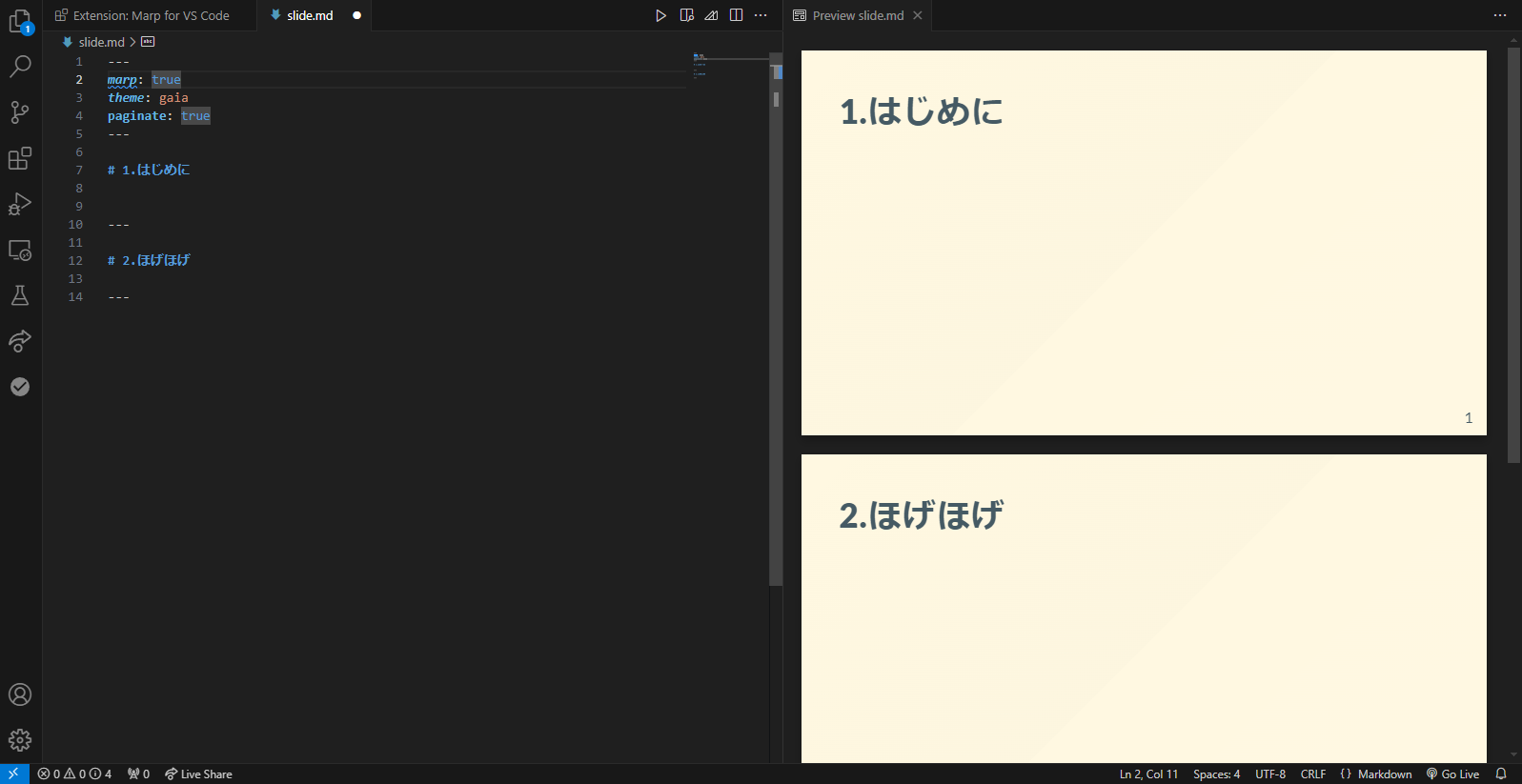Click the second slide titled 2.ほげほげ

coord(1144,609)
